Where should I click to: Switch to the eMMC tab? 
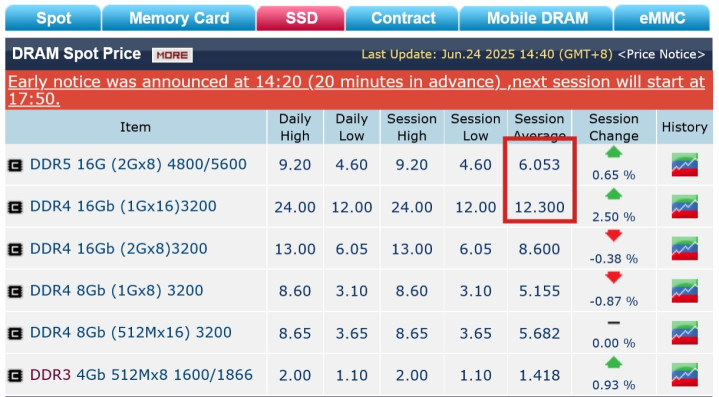[662, 18]
